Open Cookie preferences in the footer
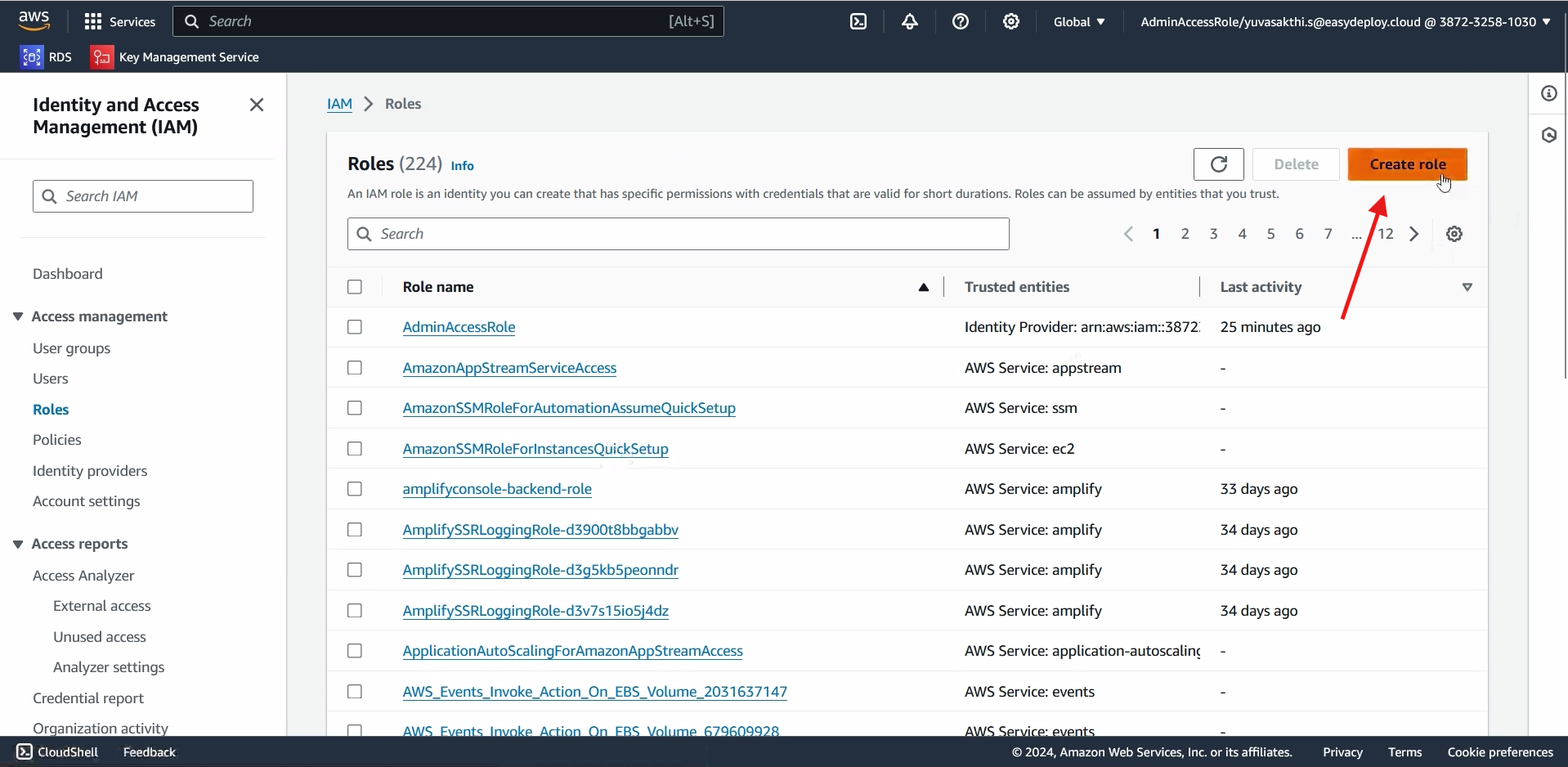The width and height of the screenshot is (1568, 767). (1500, 751)
